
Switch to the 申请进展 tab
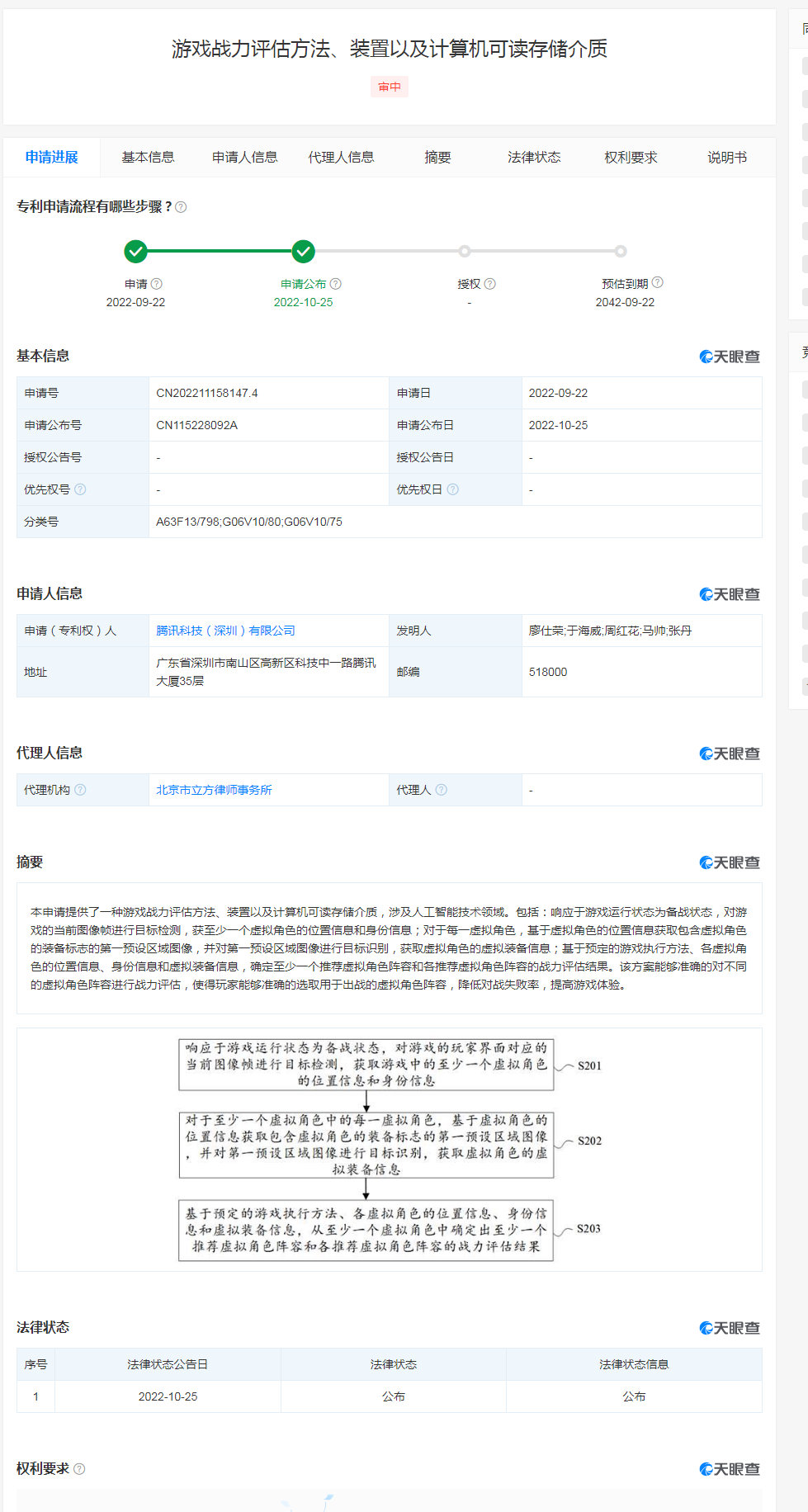[51, 157]
